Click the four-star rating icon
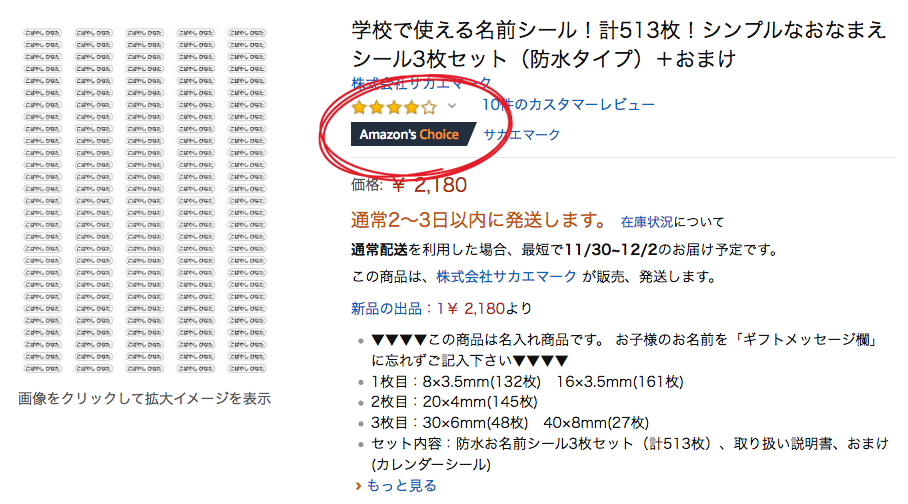908x504 pixels. (x=394, y=106)
